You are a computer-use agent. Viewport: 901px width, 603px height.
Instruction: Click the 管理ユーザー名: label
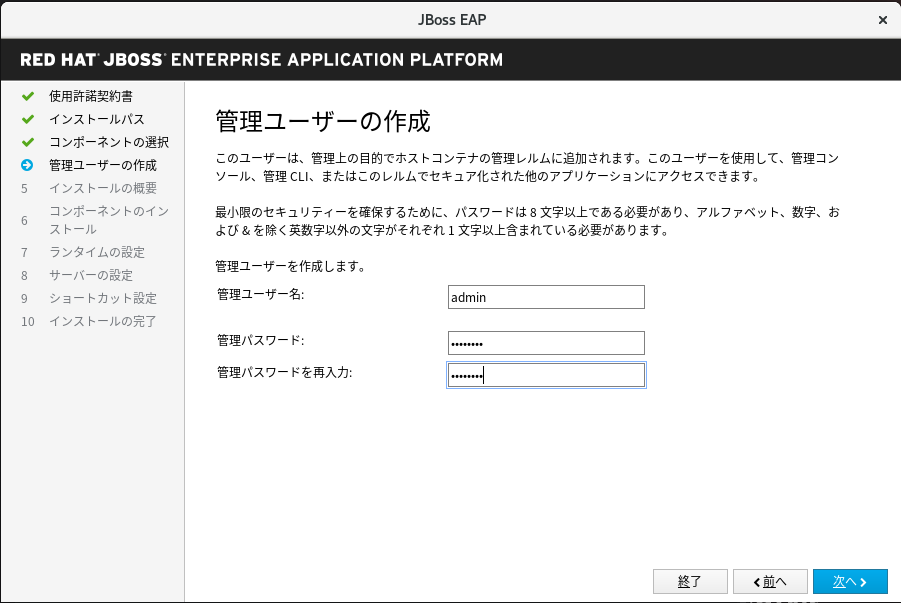click(260, 294)
